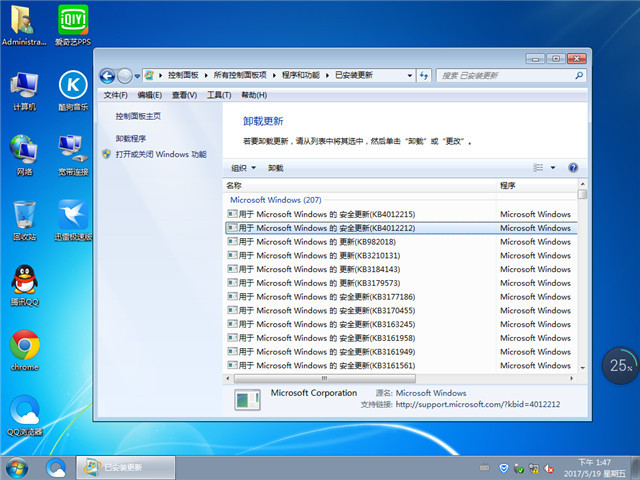Launch the chrome desktop icon
Viewport: 640px width, 480px height.
(24, 351)
